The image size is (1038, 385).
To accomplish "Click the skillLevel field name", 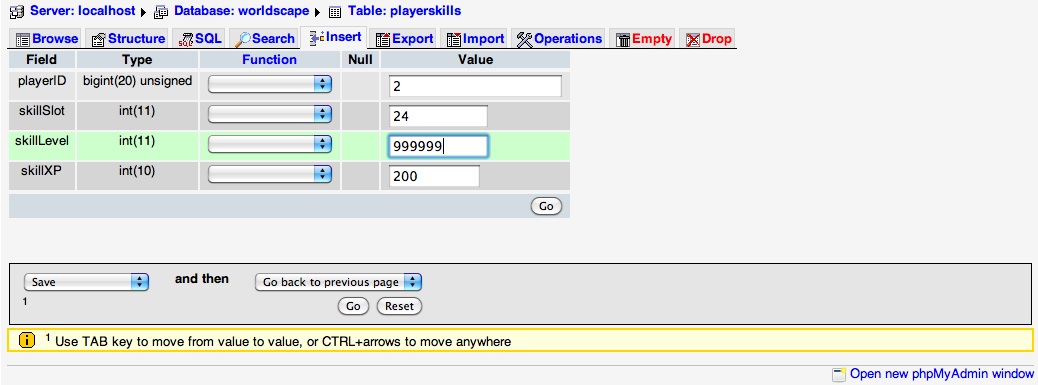I will pyautogui.click(x=42, y=141).
